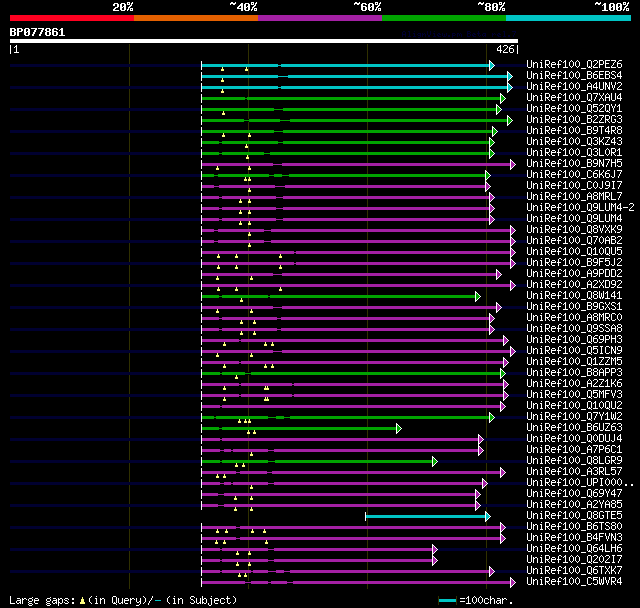Select the UniRef100_B9T4R8 label
This screenshot has height=608, width=640.
coord(574,131)
